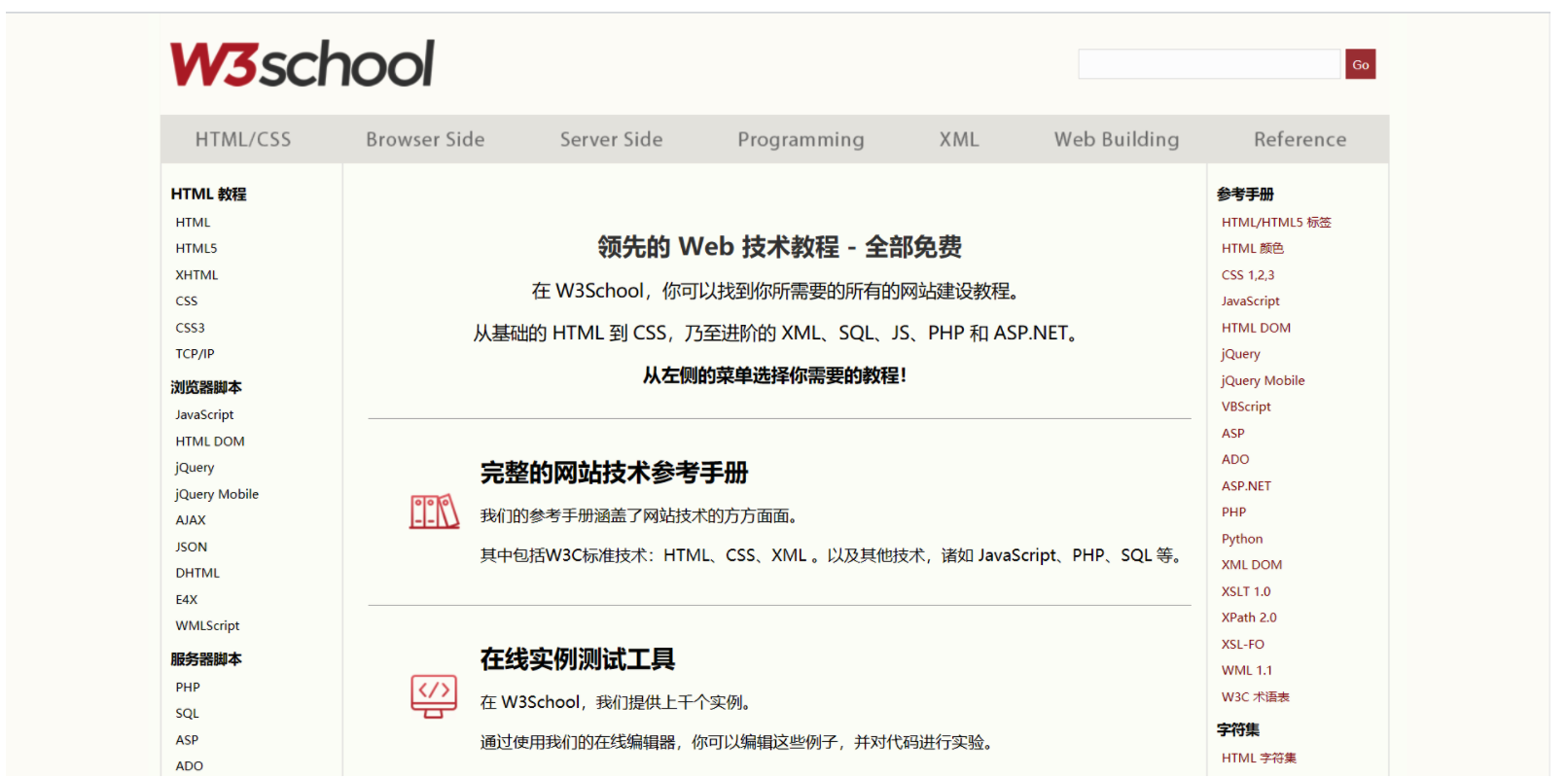Open ADO under 参考手册
The width and height of the screenshot is (1568, 778).
[x=1235, y=460]
